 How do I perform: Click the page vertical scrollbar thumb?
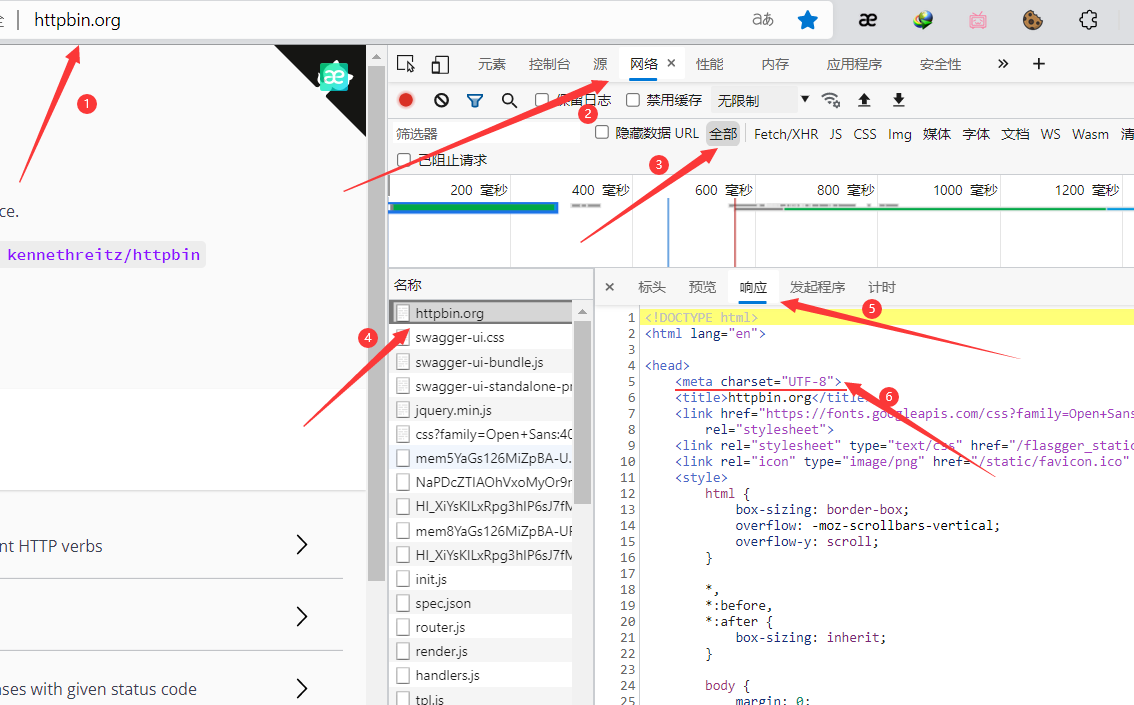(376, 324)
